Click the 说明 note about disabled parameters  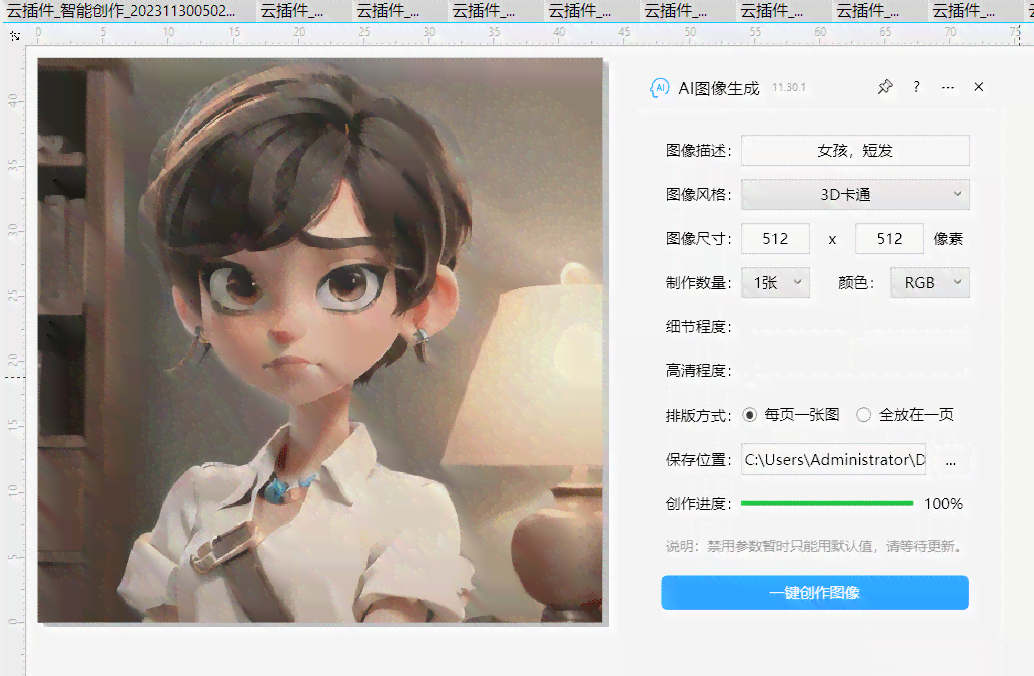[x=814, y=546]
